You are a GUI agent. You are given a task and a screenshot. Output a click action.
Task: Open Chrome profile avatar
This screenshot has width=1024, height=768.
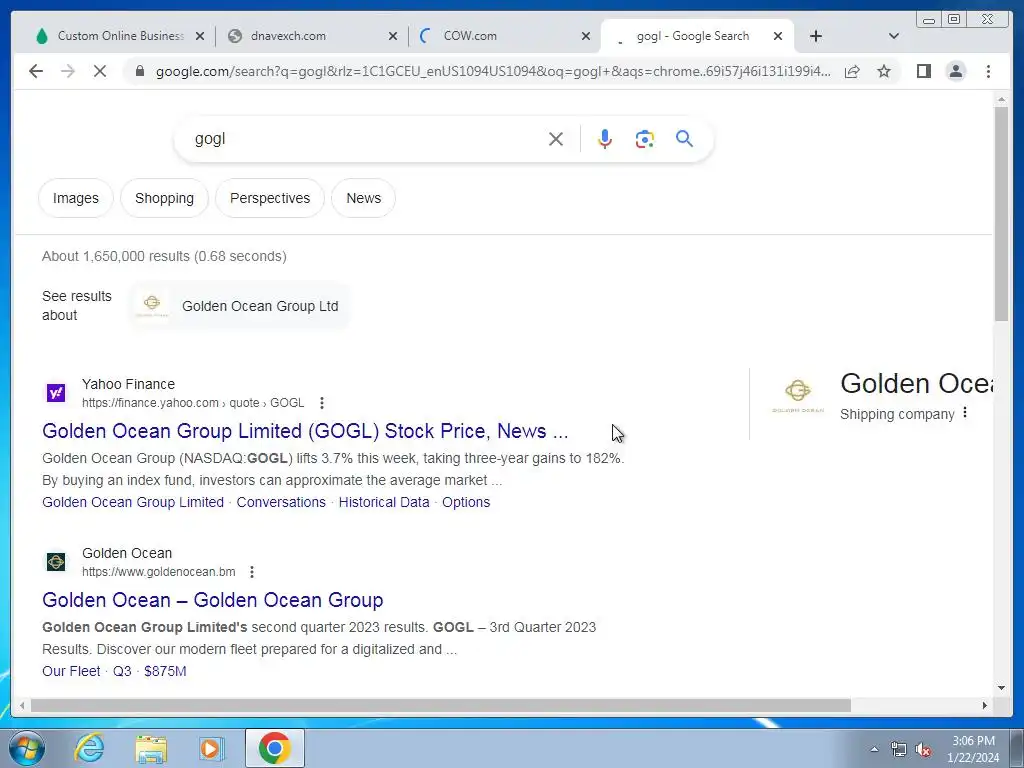955,71
